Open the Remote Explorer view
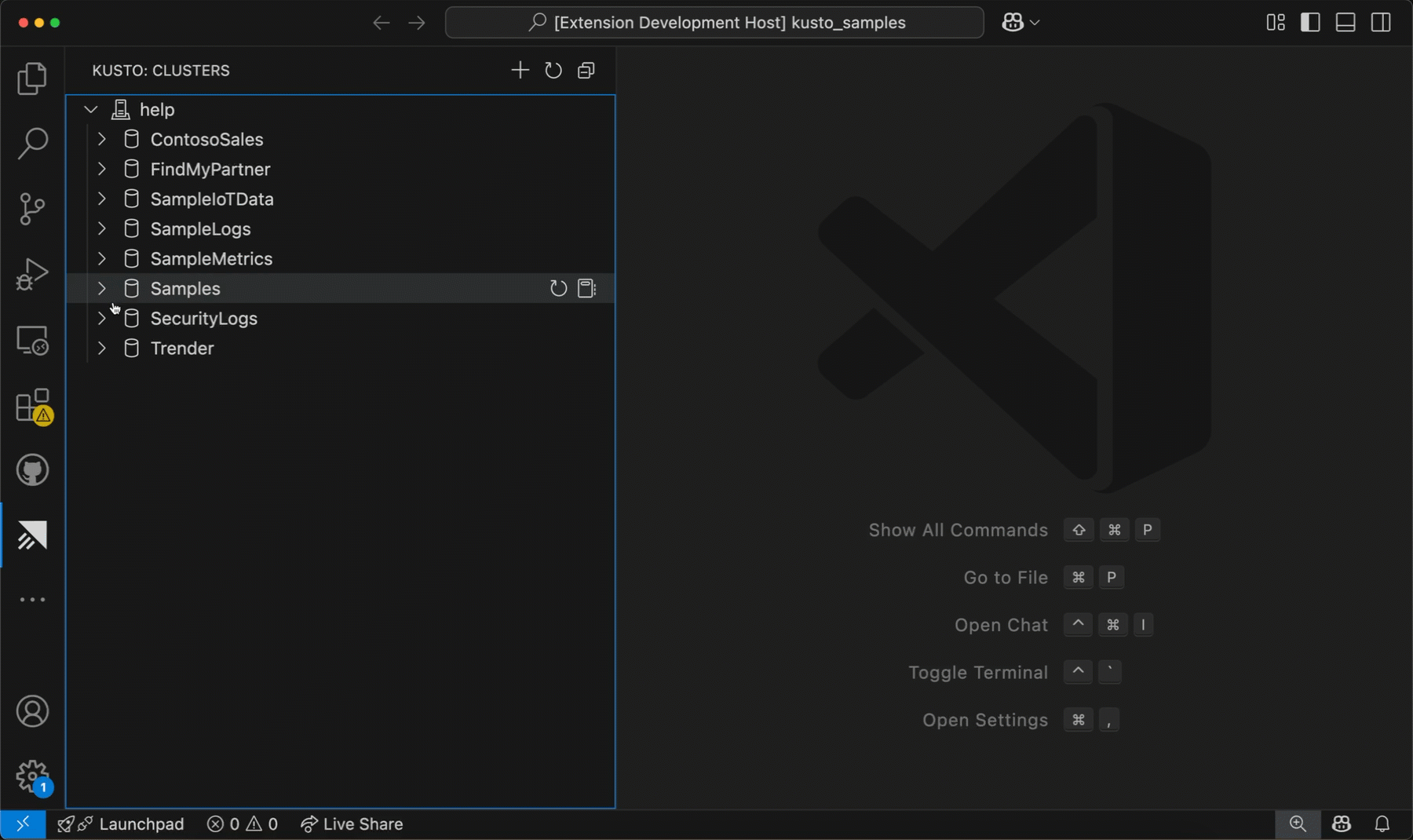 (32, 340)
